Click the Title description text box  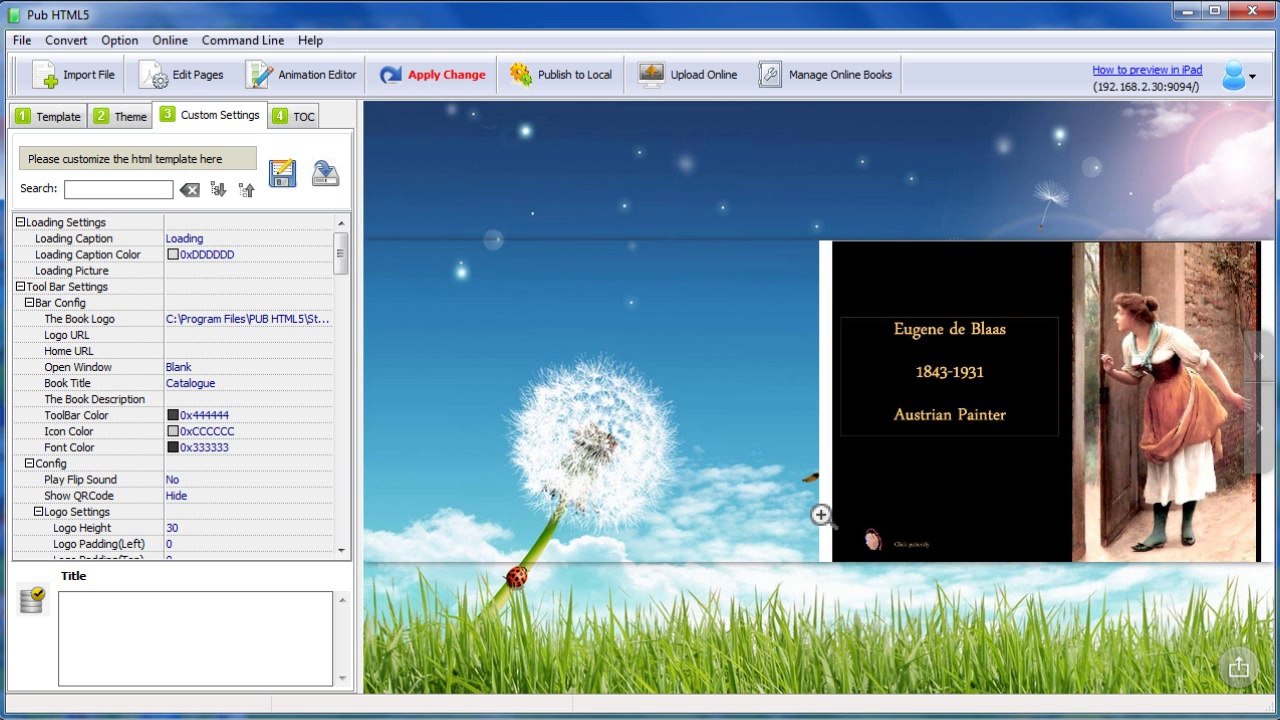pyautogui.click(x=195, y=638)
